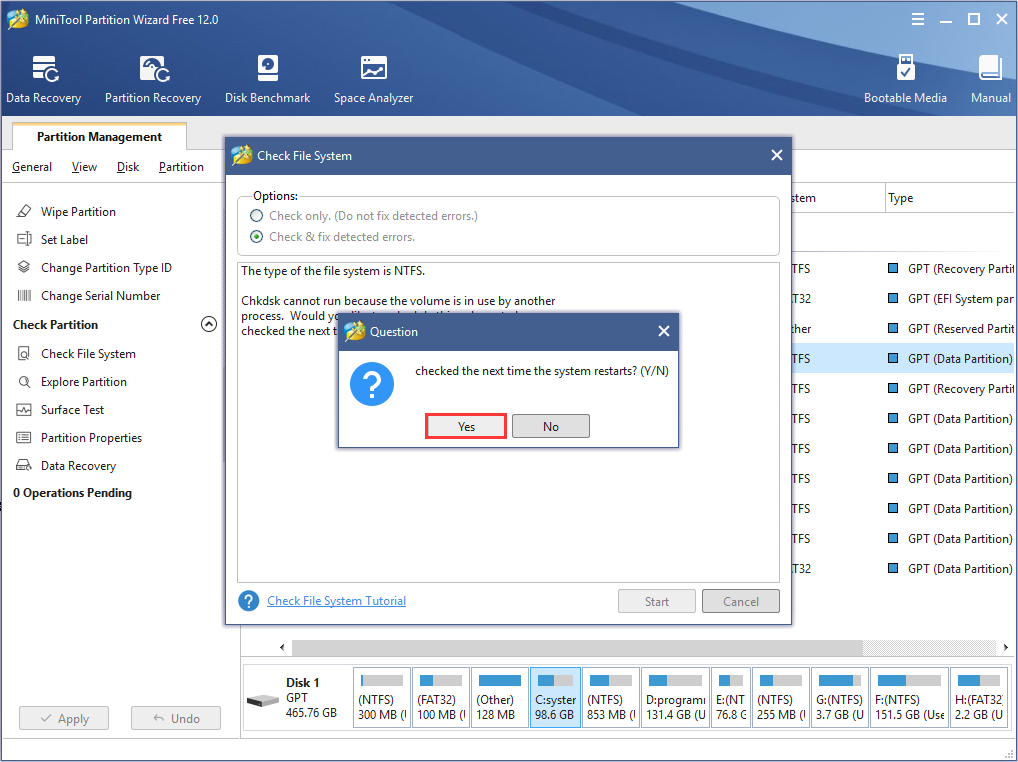The width and height of the screenshot is (1018, 762).
Task: Open the Disk menu
Action: pos(128,167)
